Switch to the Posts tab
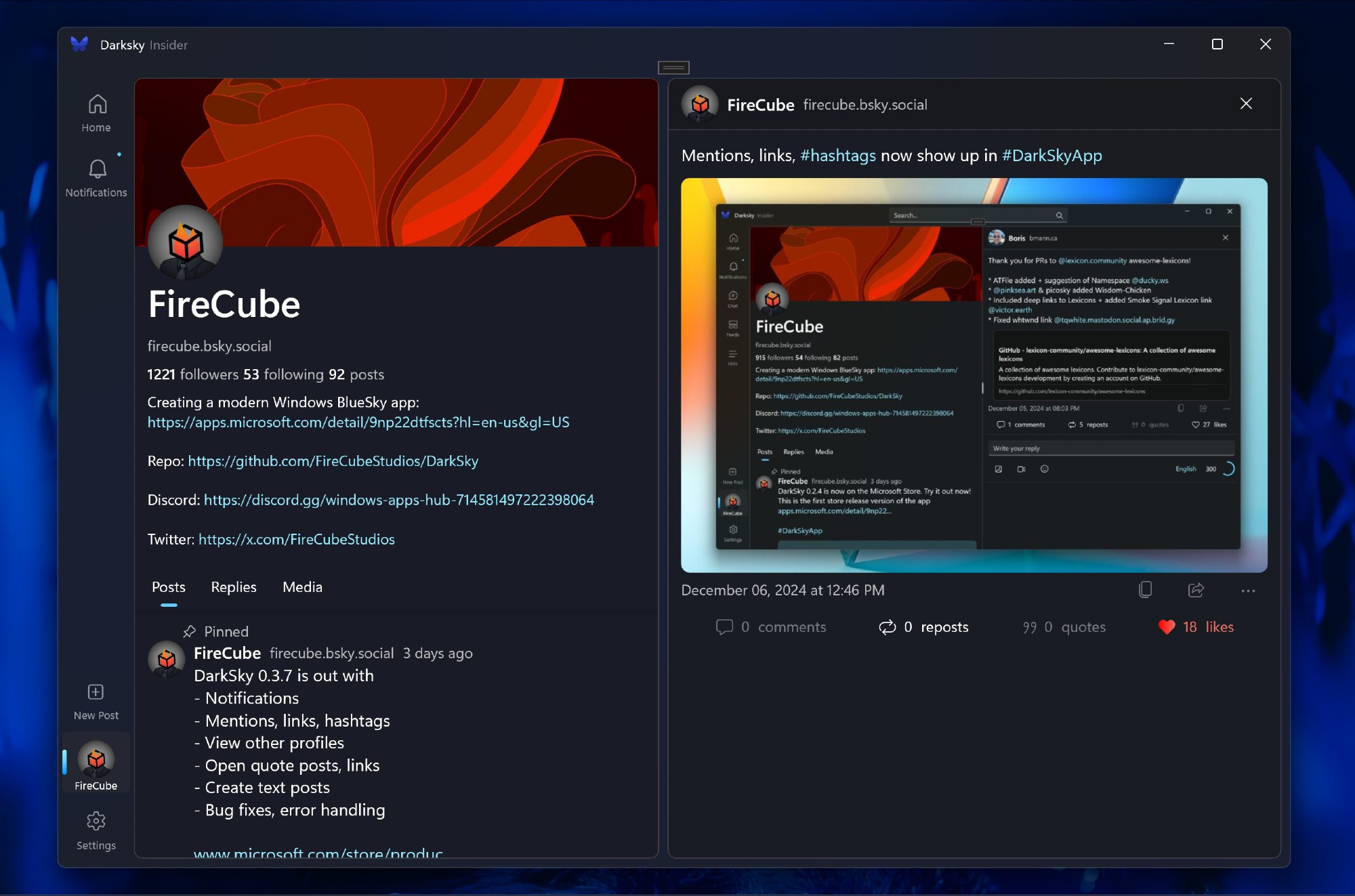The width and height of the screenshot is (1355, 896). click(169, 587)
